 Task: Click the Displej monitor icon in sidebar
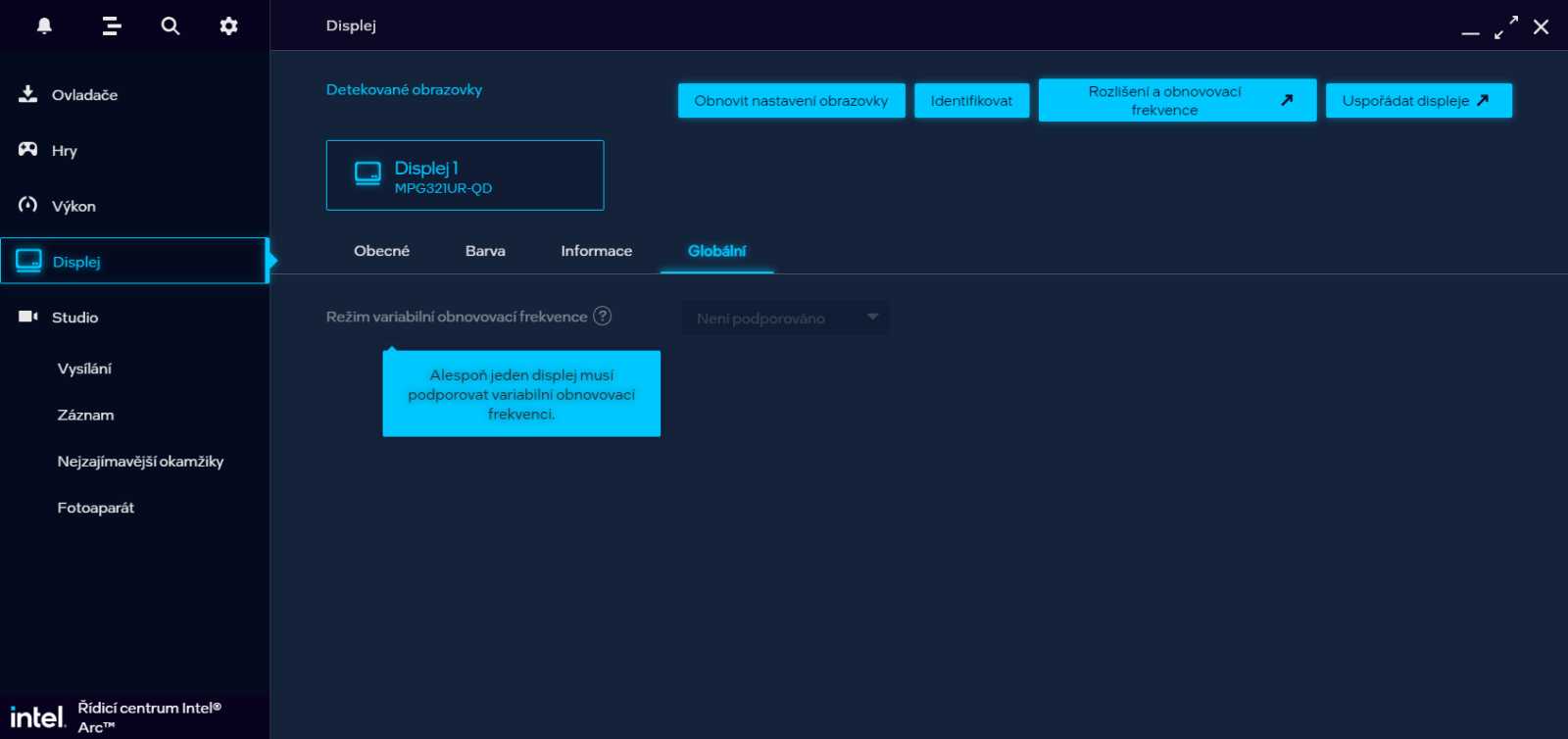pos(28,261)
